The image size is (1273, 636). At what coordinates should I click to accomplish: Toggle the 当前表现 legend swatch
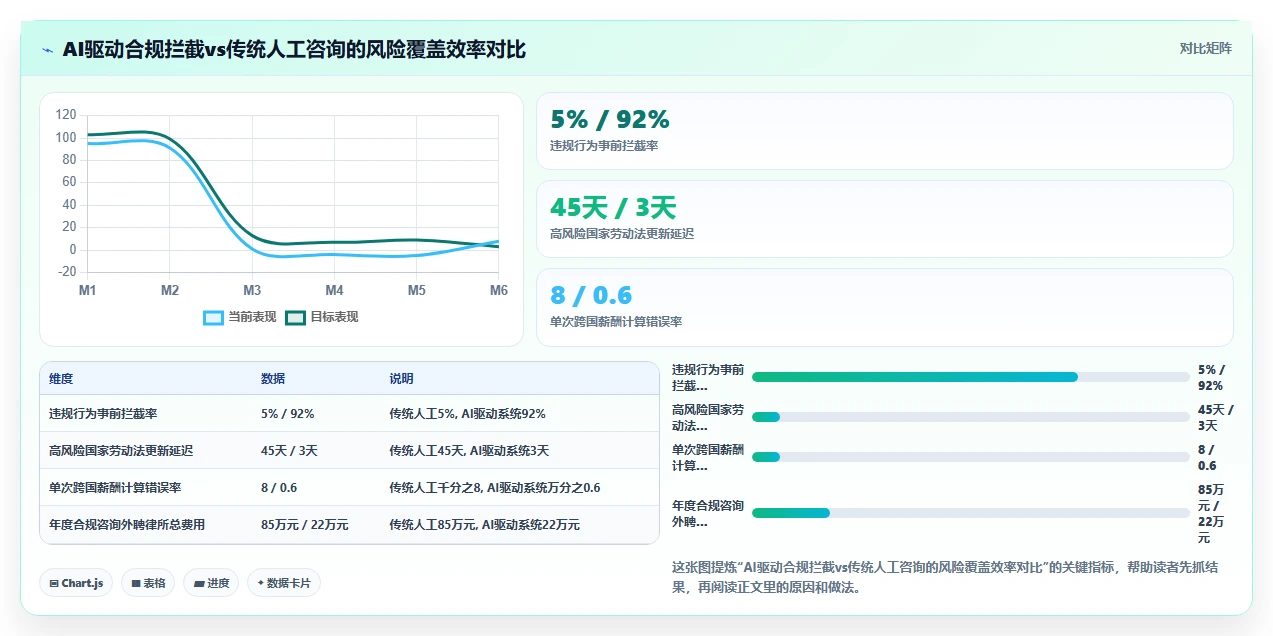[213, 317]
